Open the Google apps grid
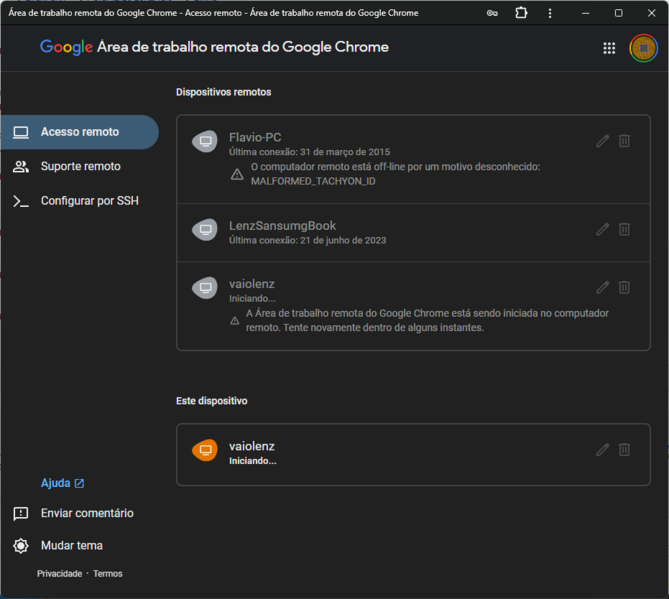This screenshot has height=599, width=669. click(x=609, y=48)
